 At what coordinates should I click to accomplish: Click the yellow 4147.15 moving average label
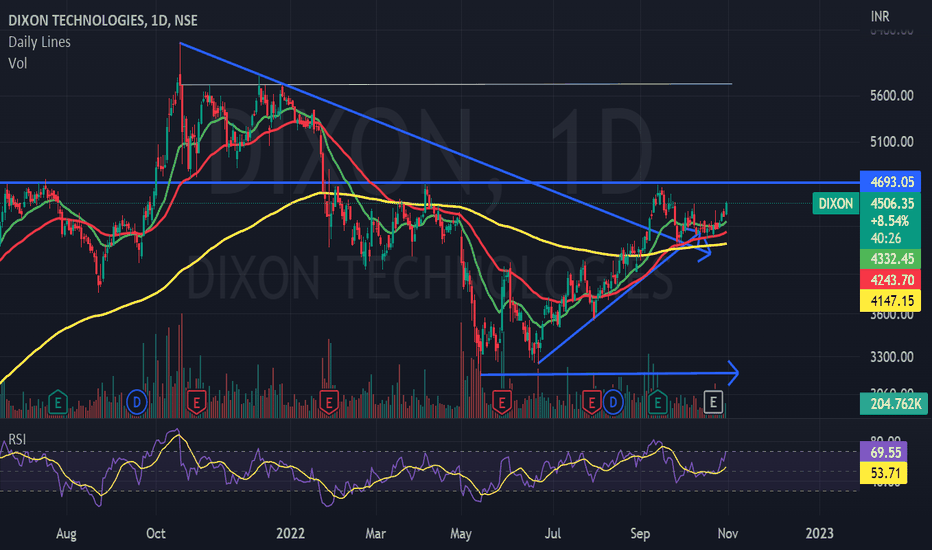(x=890, y=301)
